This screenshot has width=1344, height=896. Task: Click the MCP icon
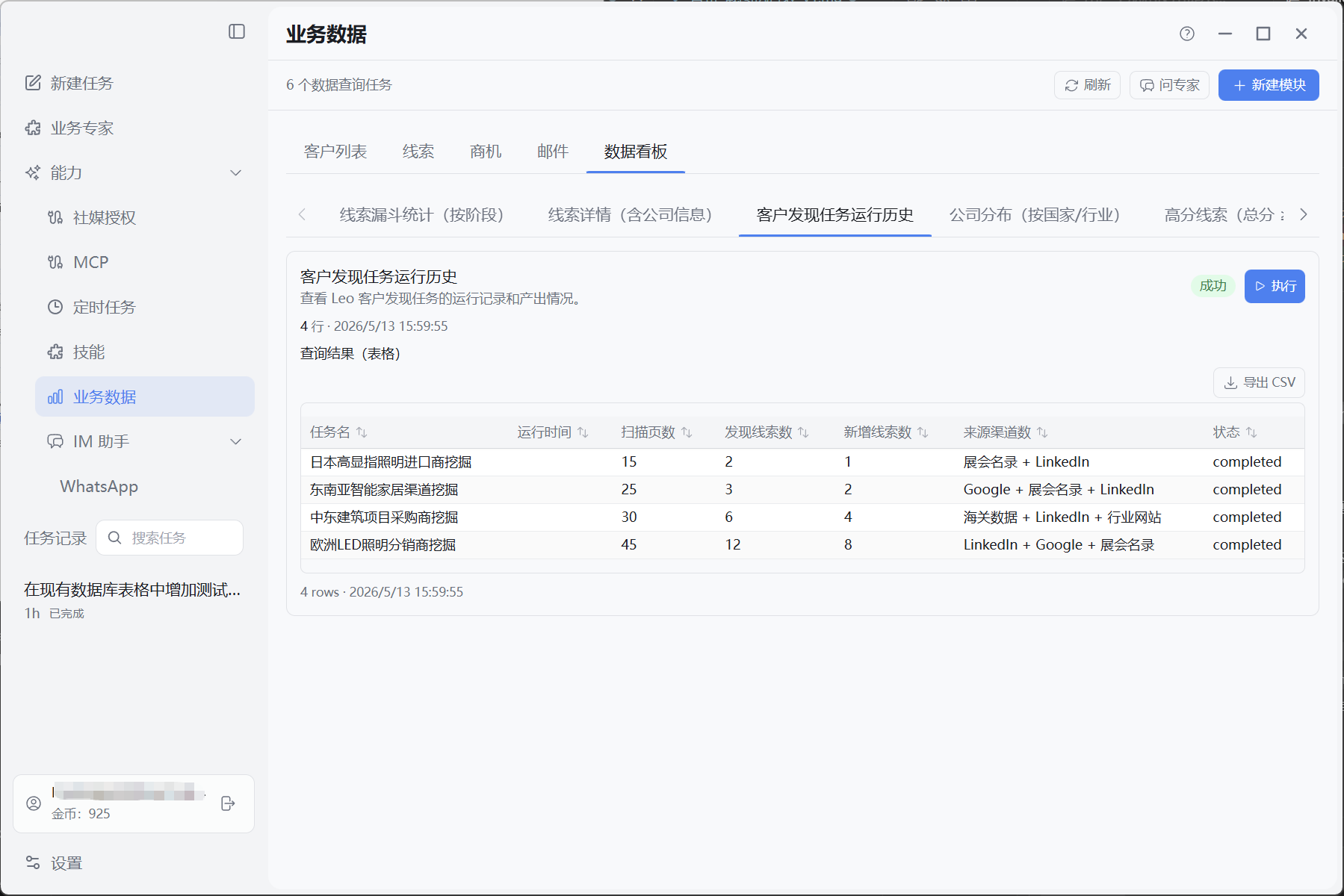(x=55, y=262)
